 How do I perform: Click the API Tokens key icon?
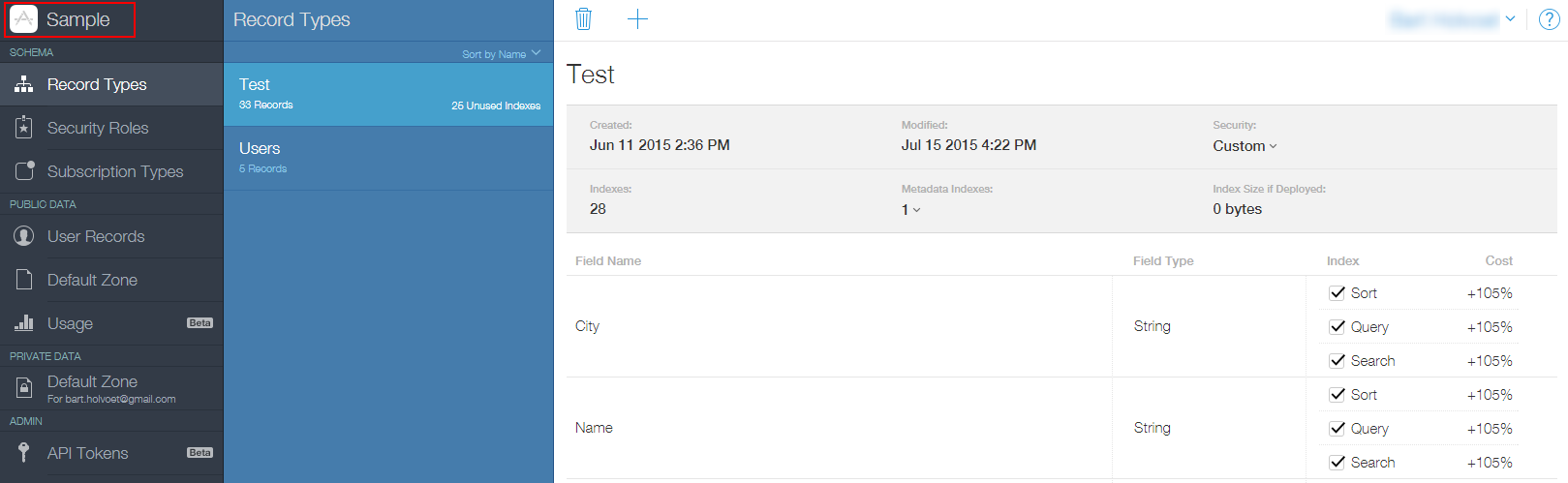[x=24, y=453]
